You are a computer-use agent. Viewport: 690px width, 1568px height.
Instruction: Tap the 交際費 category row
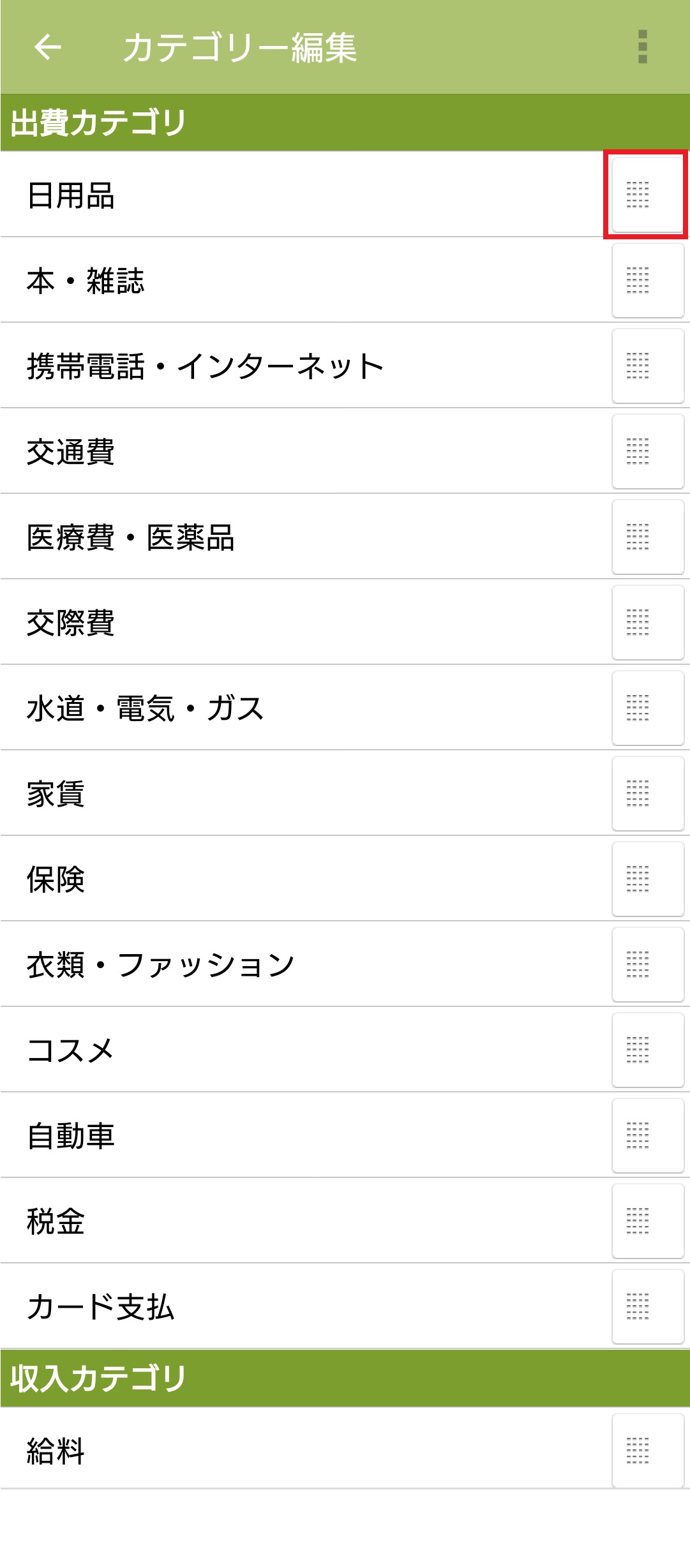[71, 623]
